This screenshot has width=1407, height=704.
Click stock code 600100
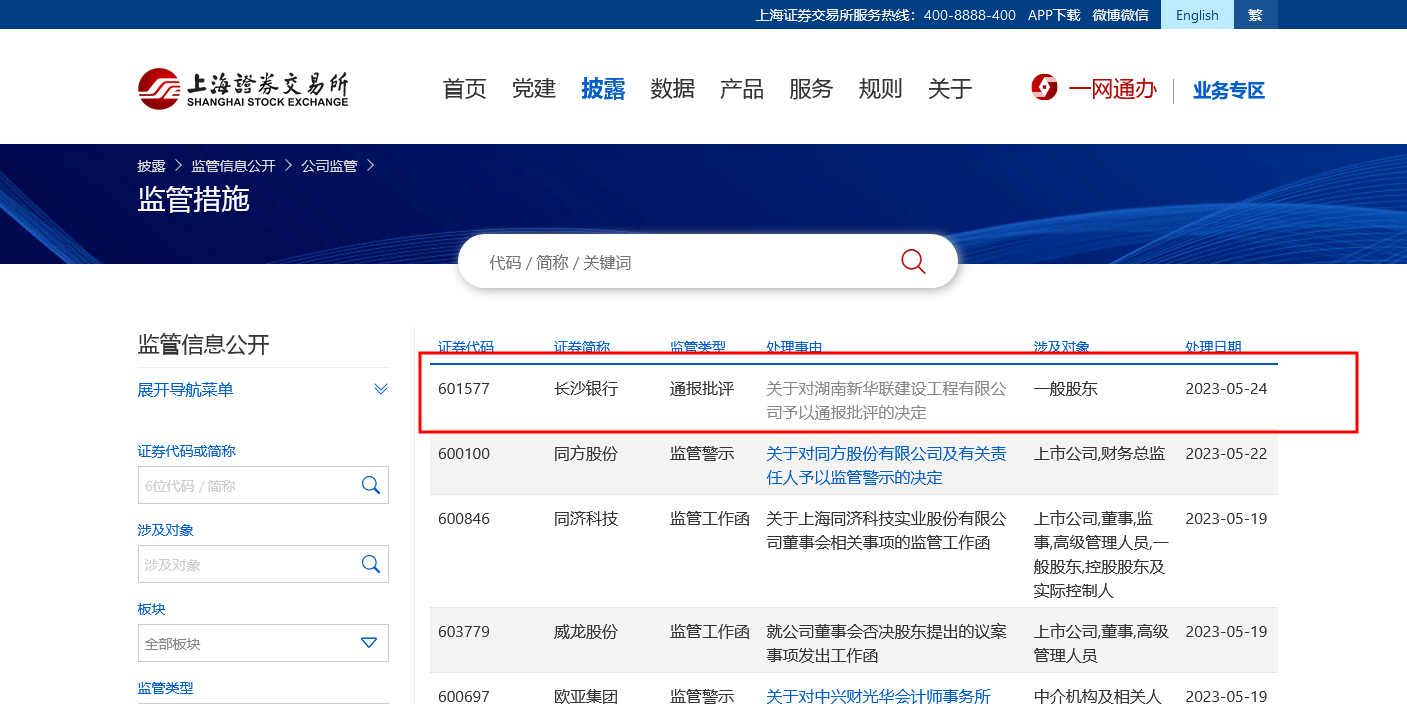[x=464, y=454]
